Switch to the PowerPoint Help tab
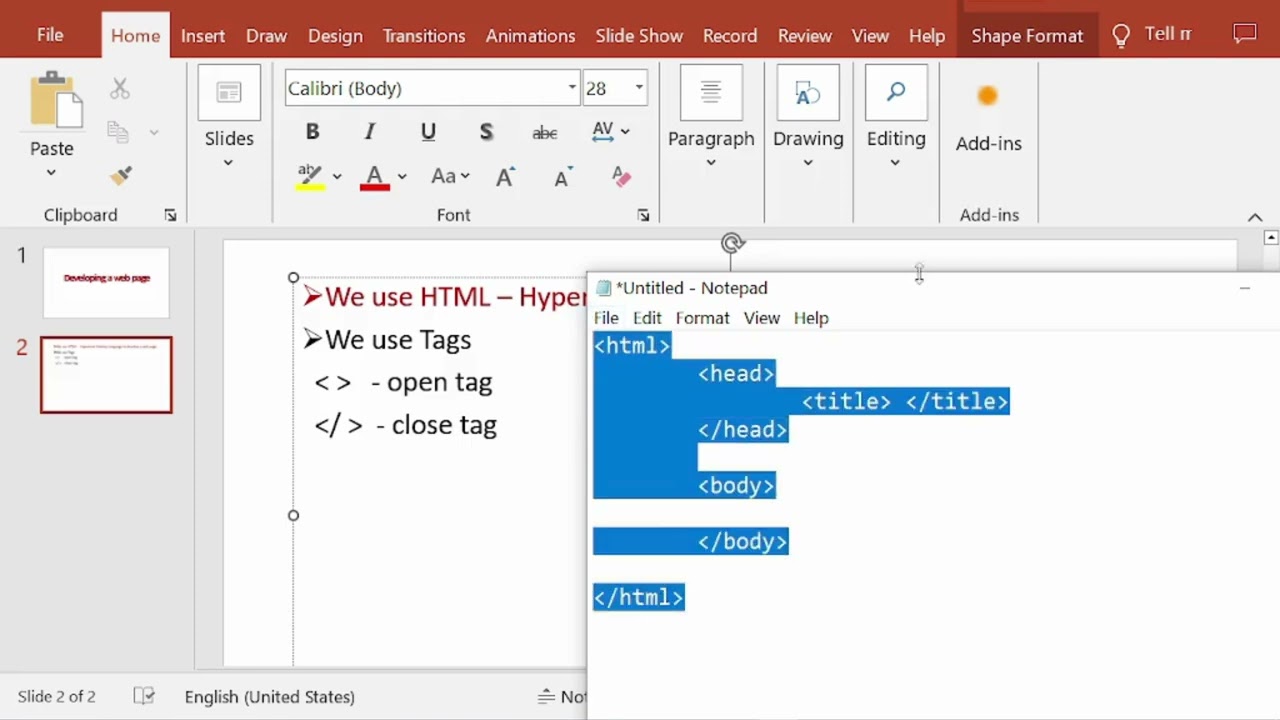Screen dimensions: 1280x720 pyautogui.click(x=927, y=36)
